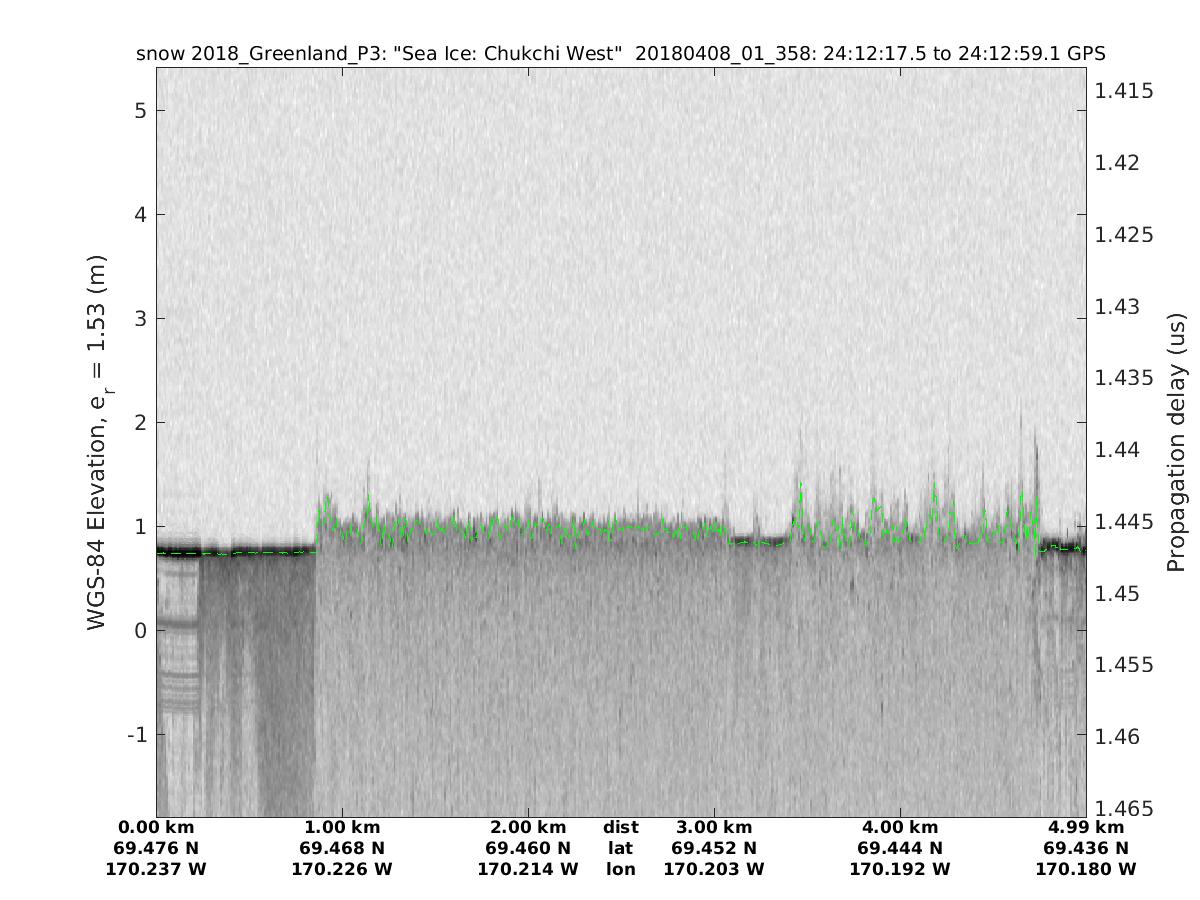Click the 'dist' row label
Screen dimensions: 1200x900
[x=621, y=827]
